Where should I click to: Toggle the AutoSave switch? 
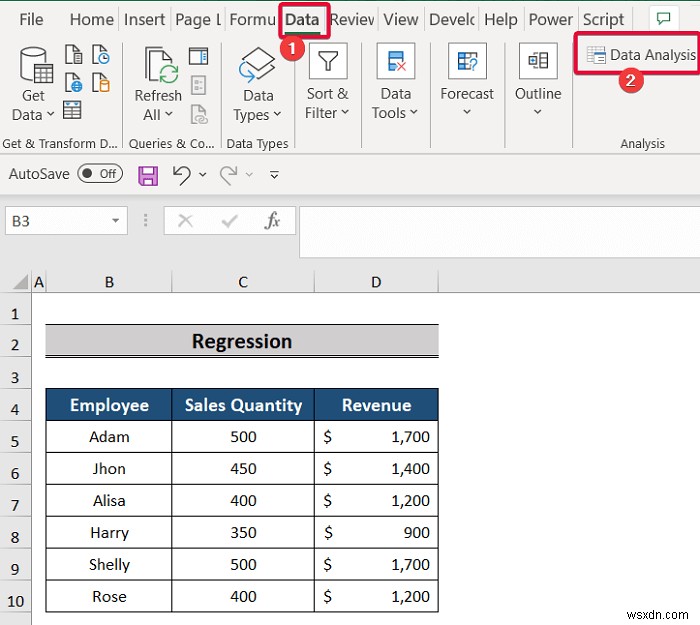coord(100,174)
